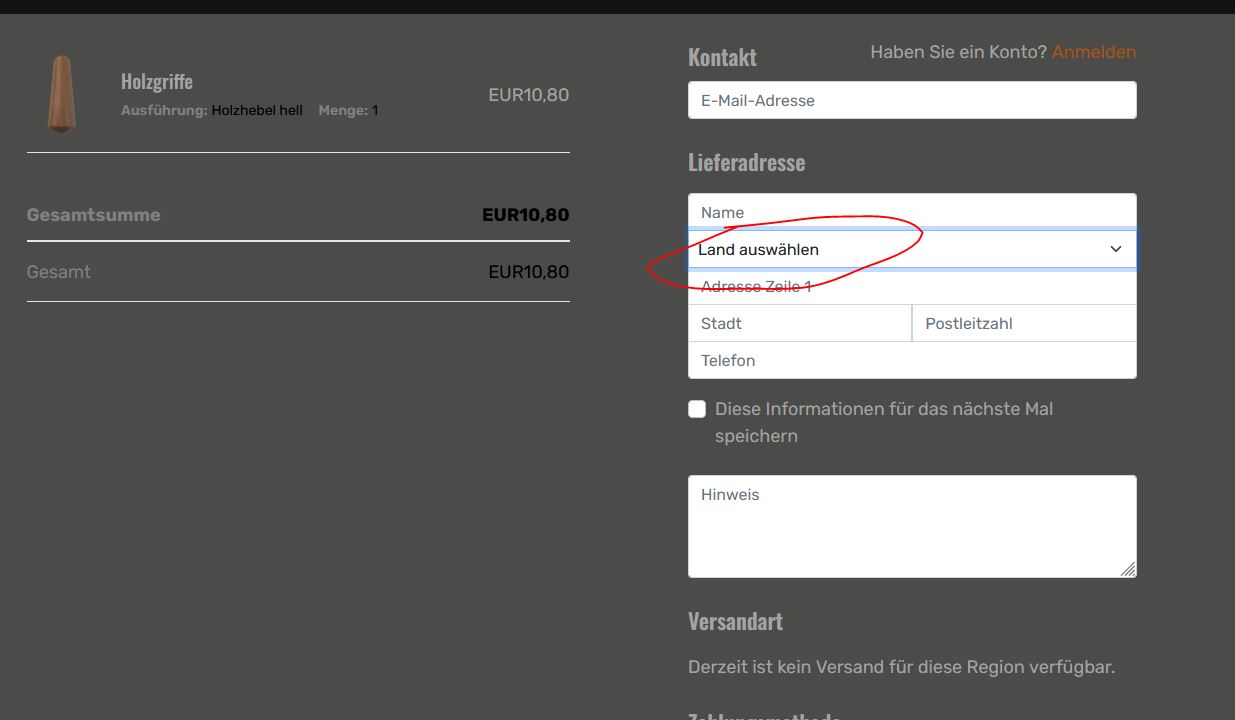Open the Anmelden login link
Screen dimensions: 1235x720
pos(1093,52)
